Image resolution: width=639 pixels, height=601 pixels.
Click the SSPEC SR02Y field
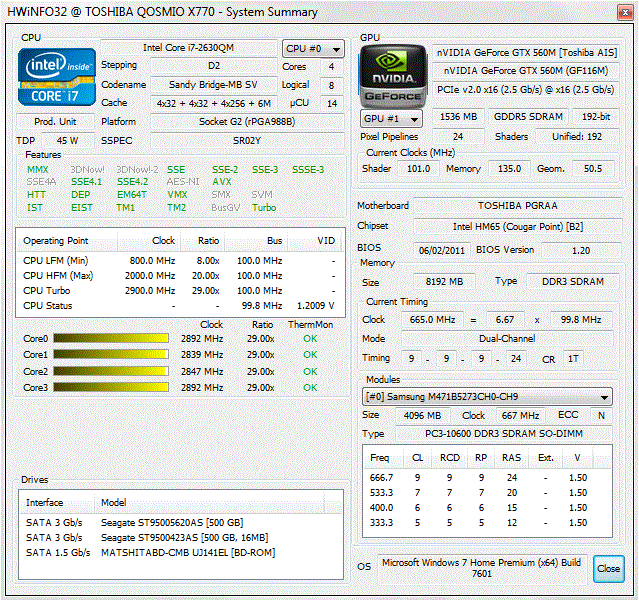247,141
